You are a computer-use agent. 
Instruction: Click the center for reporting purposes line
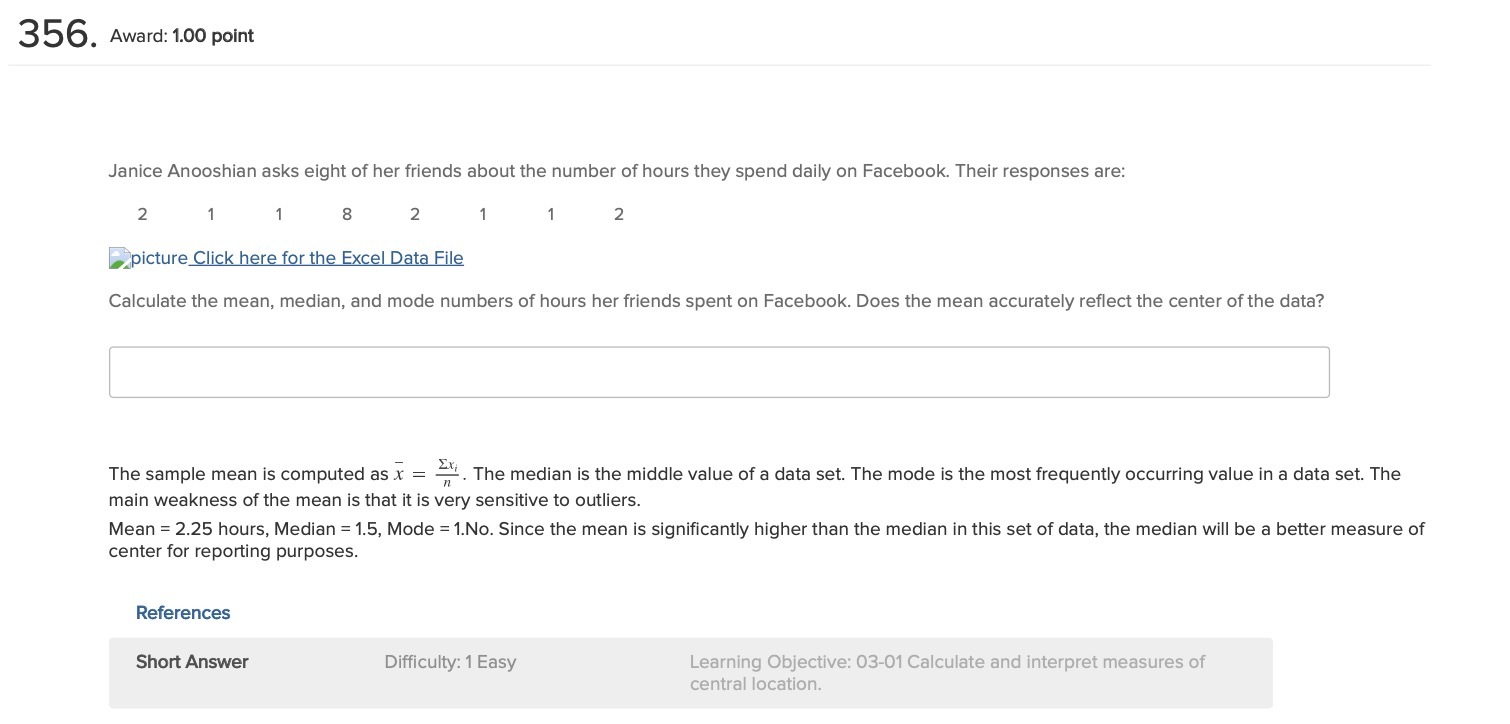click(233, 551)
